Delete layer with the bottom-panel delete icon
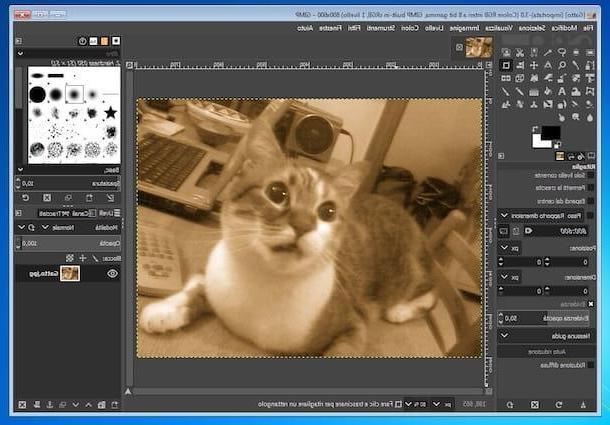The width and height of the screenshot is (610, 425). [22, 405]
